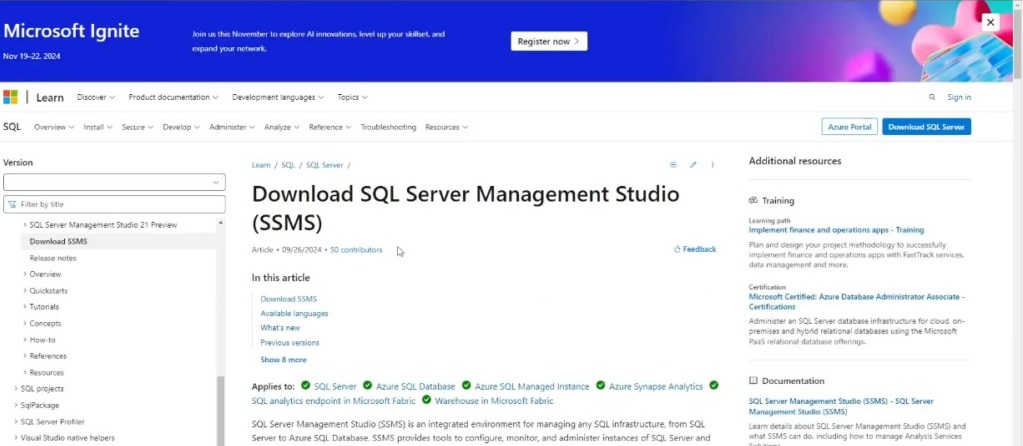Open the Install menu
The width and height of the screenshot is (1023, 446).
(x=98, y=127)
